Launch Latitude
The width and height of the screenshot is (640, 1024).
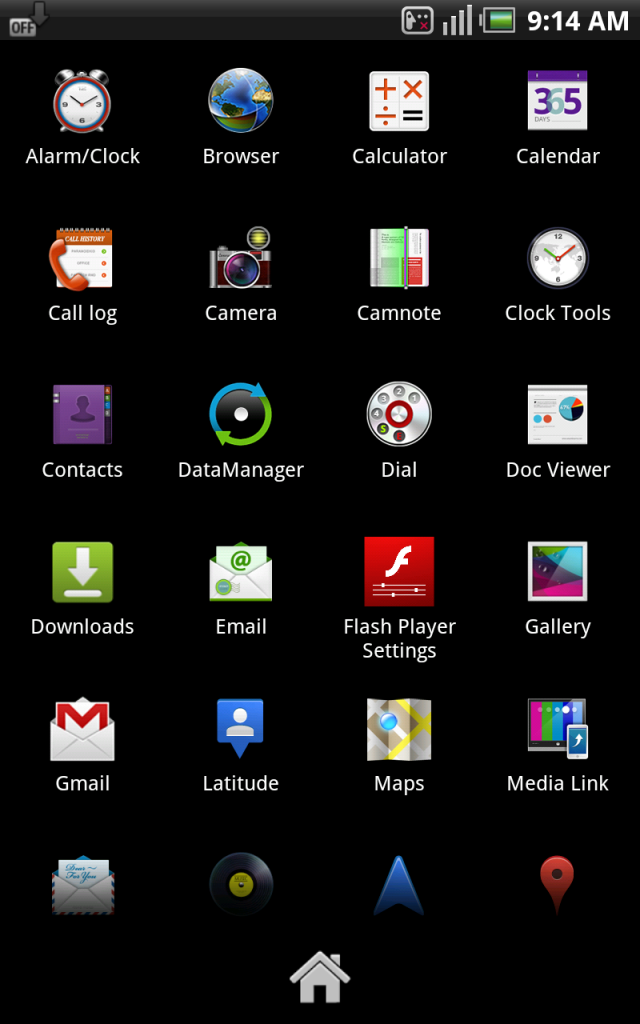coord(240,729)
